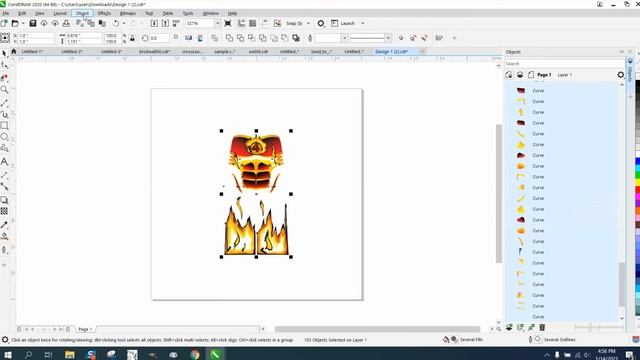This screenshot has height=360, width=640.
Task: Select the Pick tool in the toolbox
Action: [4, 53]
